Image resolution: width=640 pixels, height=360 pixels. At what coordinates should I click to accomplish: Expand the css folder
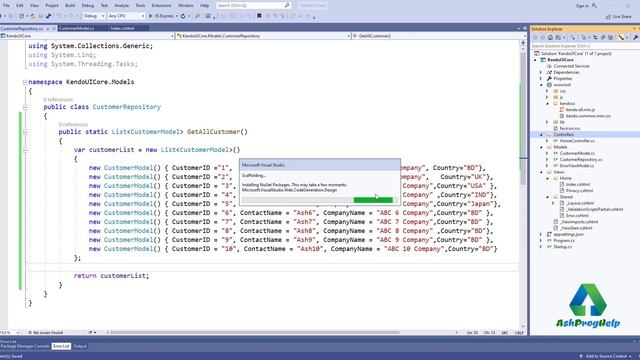point(547,91)
